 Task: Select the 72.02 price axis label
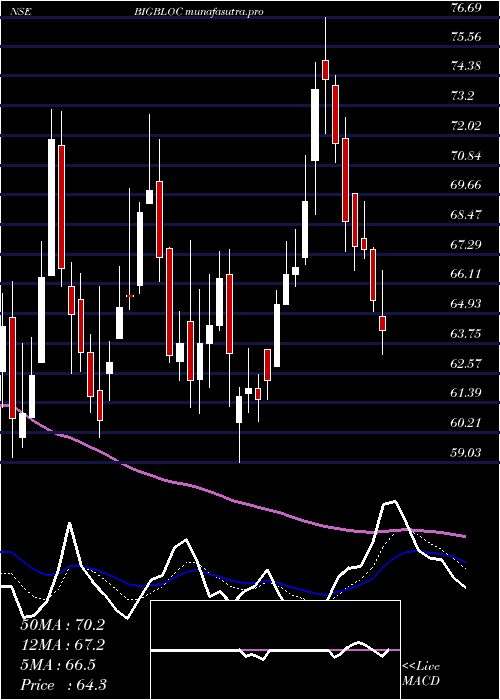click(x=467, y=125)
